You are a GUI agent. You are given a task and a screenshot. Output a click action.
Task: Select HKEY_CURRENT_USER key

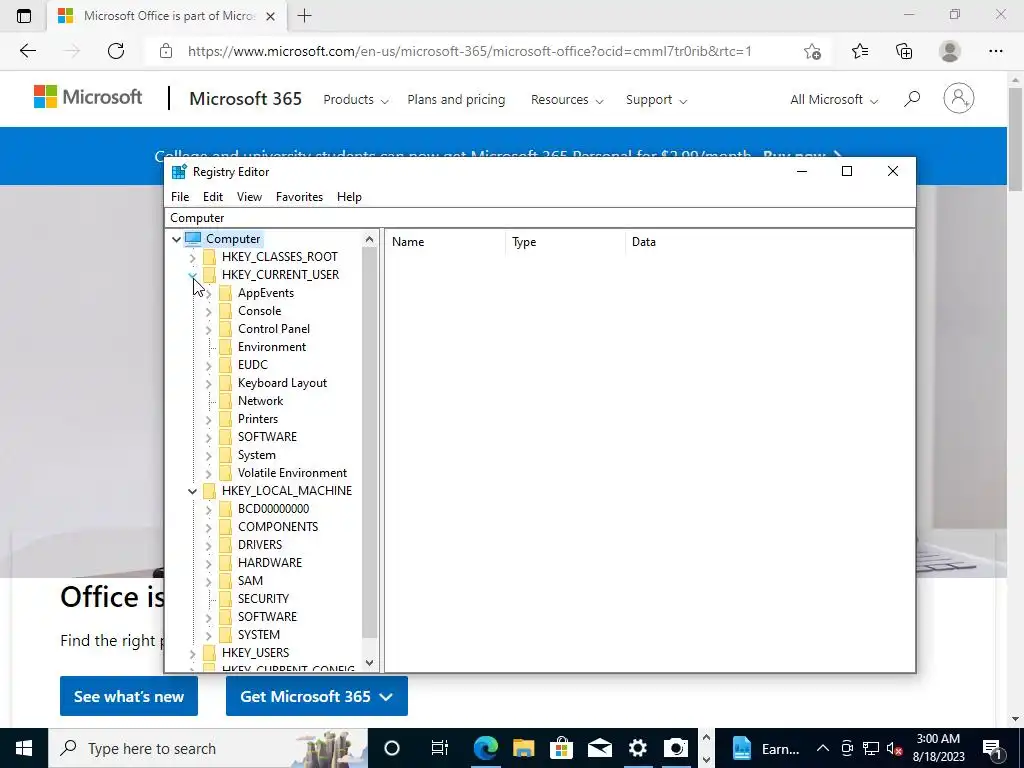tap(280, 275)
